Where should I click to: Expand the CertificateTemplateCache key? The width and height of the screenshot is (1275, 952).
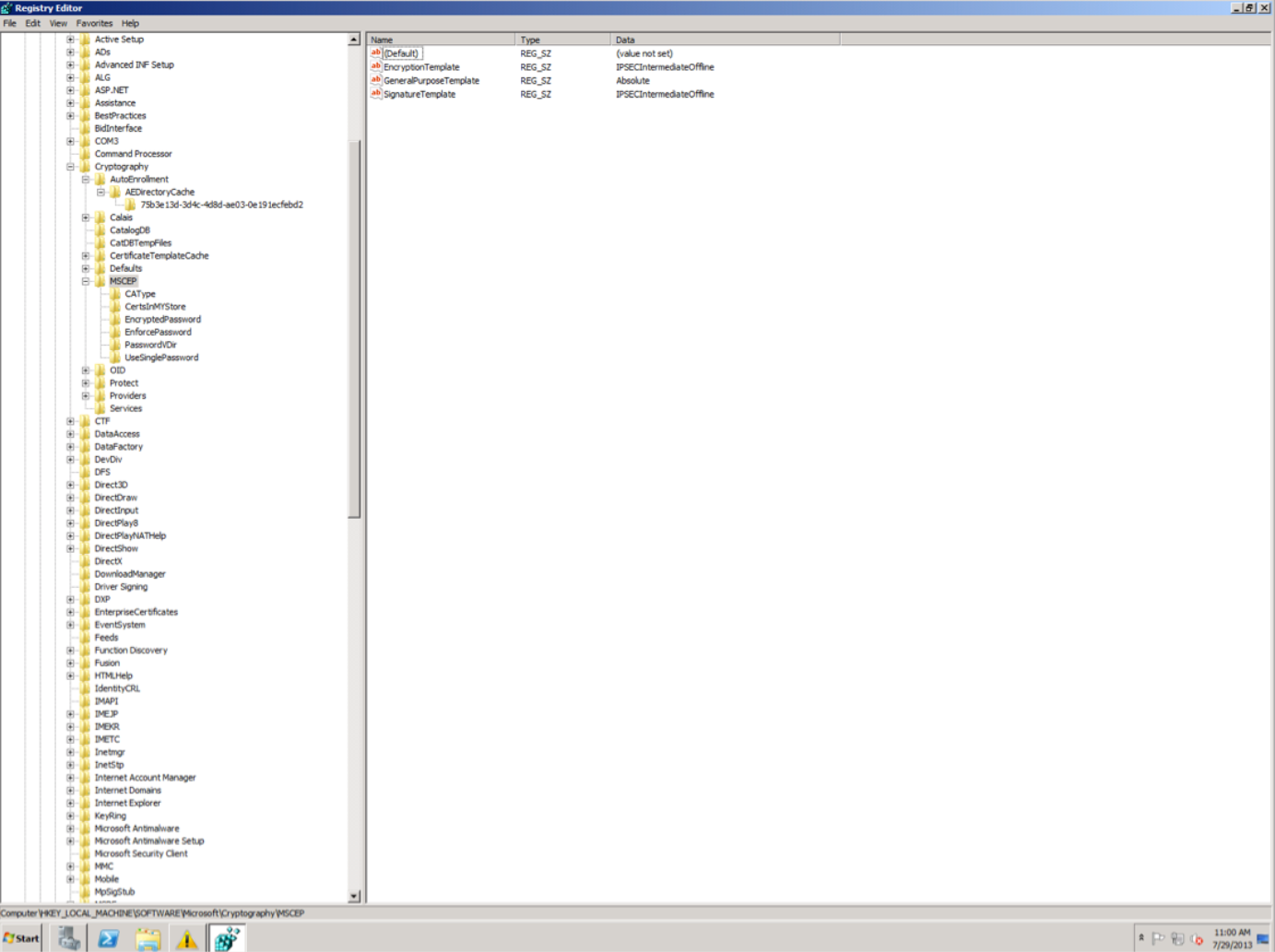[86, 256]
